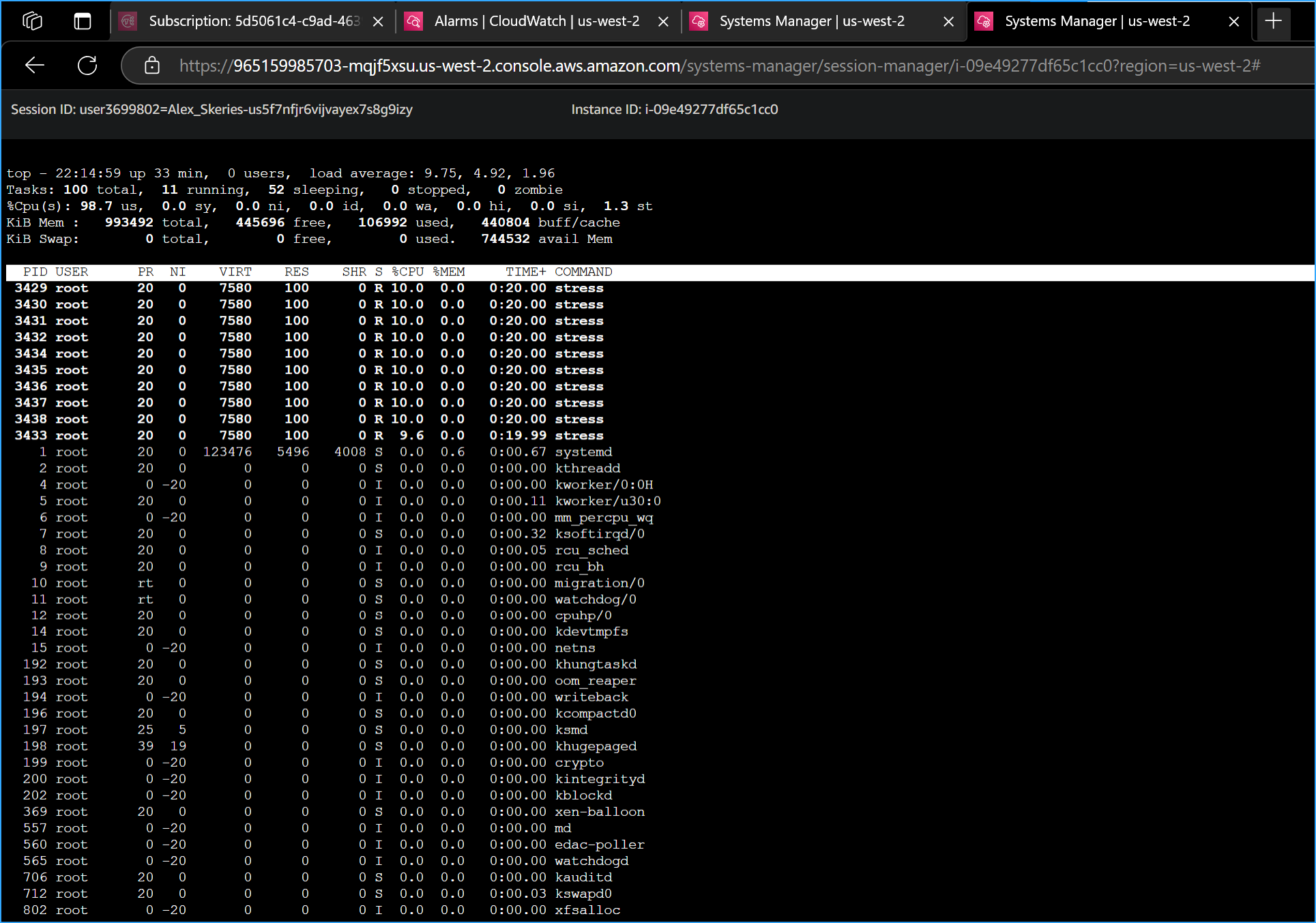Click the lock icon in the address bar
The image size is (1316, 923).
pos(151,65)
